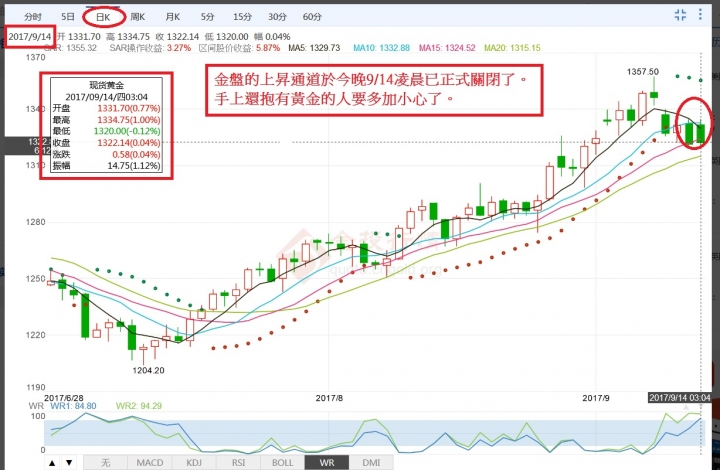720x470 pixels.
Task: Click the 最低 1320.00(-0.12%) tooltip row
Action: [x=107, y=131]
